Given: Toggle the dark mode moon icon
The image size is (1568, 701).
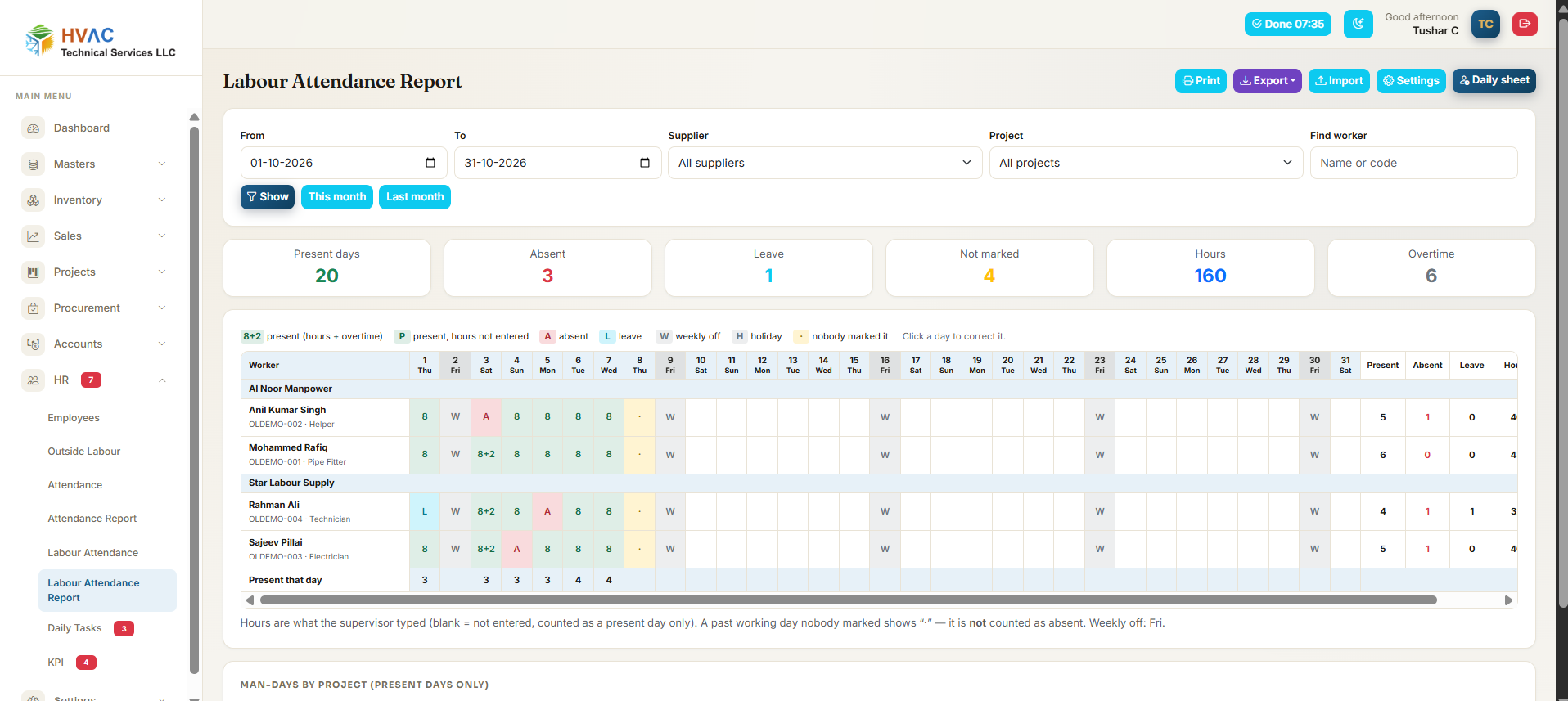Looking at the screenshot, I should 1358,24.
